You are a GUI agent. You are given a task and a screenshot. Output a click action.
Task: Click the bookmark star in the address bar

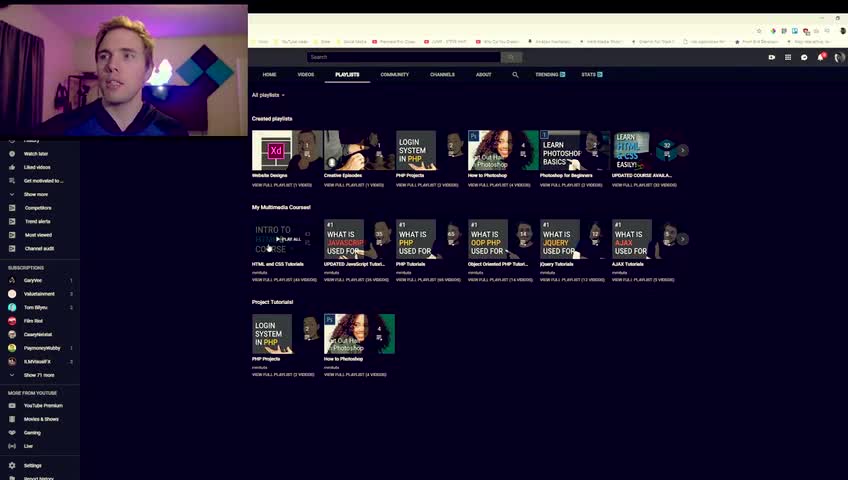point(759,31)
